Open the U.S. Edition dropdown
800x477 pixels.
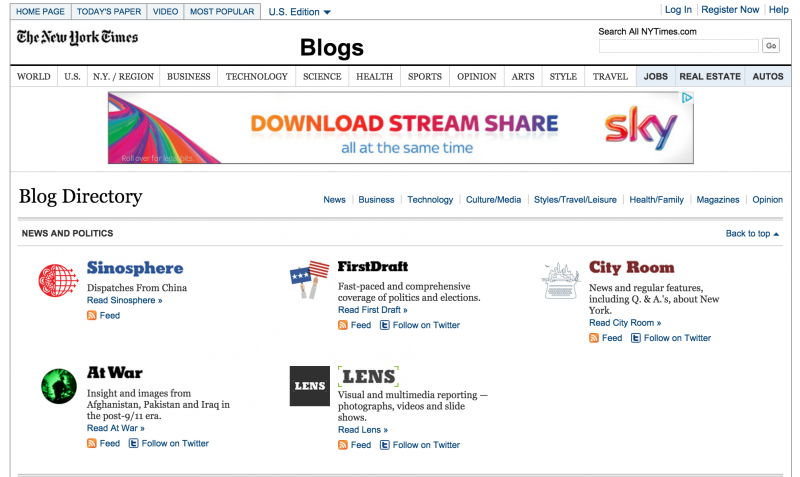tap(299, 12)
